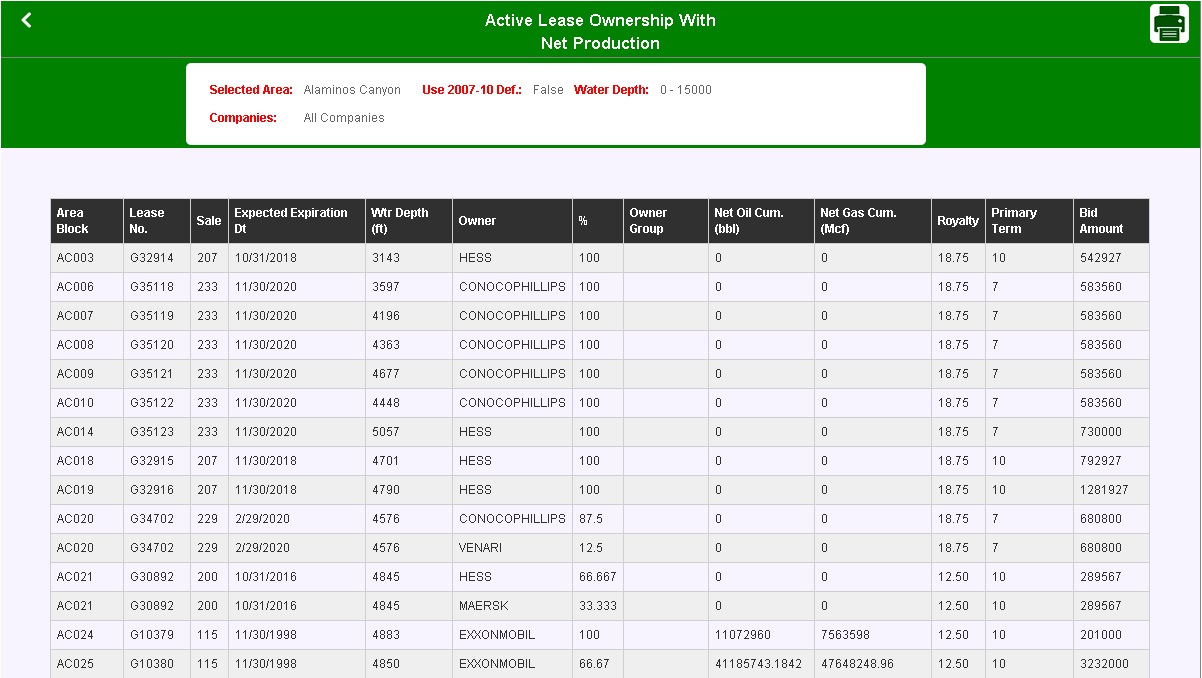
Task: Click the Owner Group column header
Action: tap(665, 221)
